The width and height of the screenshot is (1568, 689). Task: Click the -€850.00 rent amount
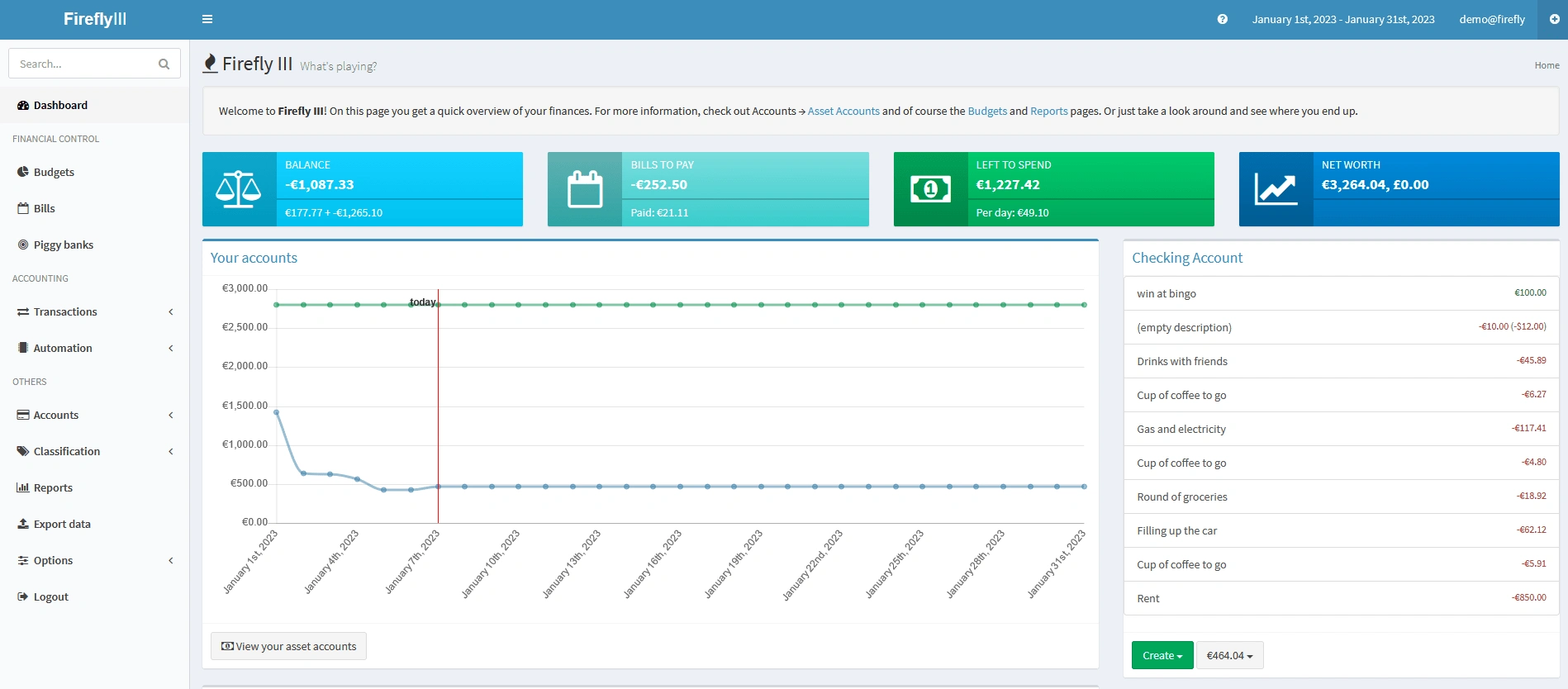[x=1529, y=597]
